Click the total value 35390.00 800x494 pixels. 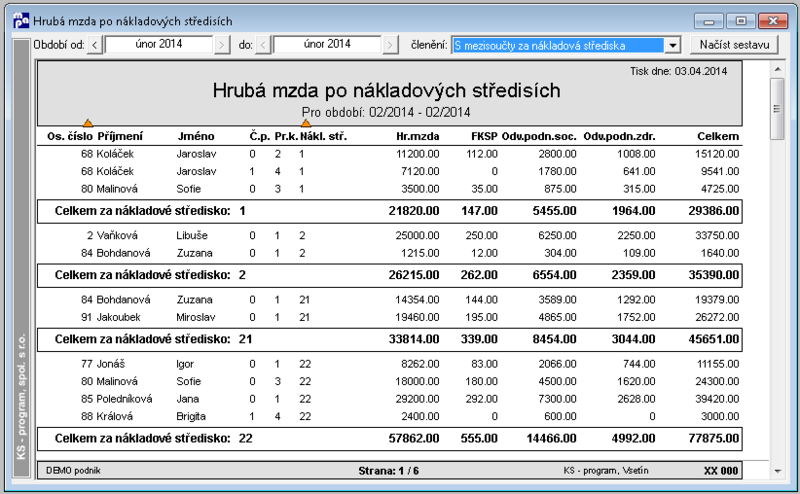click(x=713, y=276)
